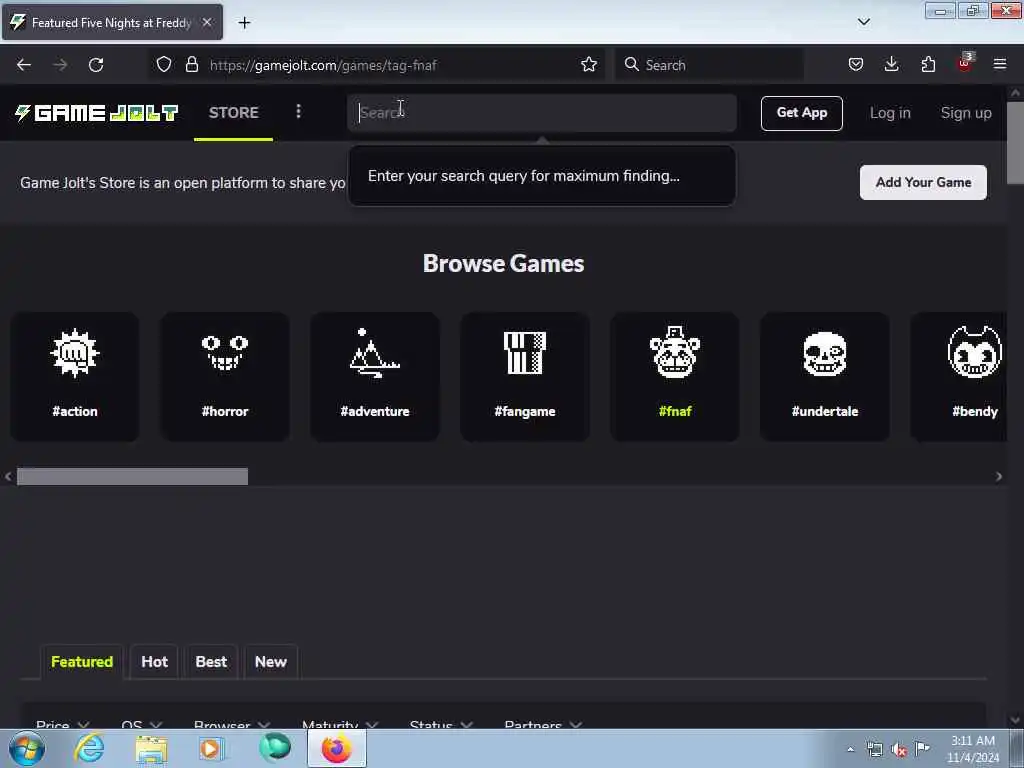
Task: Expand the Price filter dropdown
Action: pos(63,724)
